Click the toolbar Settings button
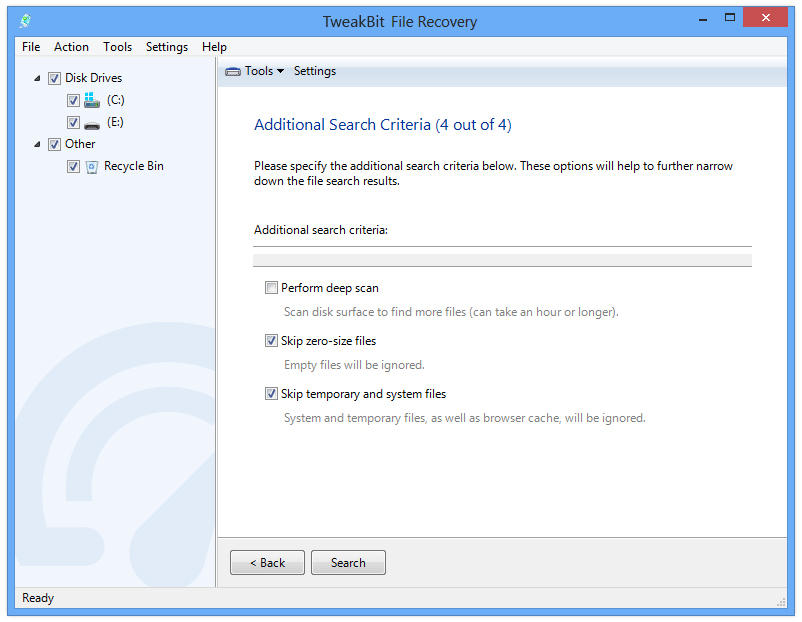 315,71
